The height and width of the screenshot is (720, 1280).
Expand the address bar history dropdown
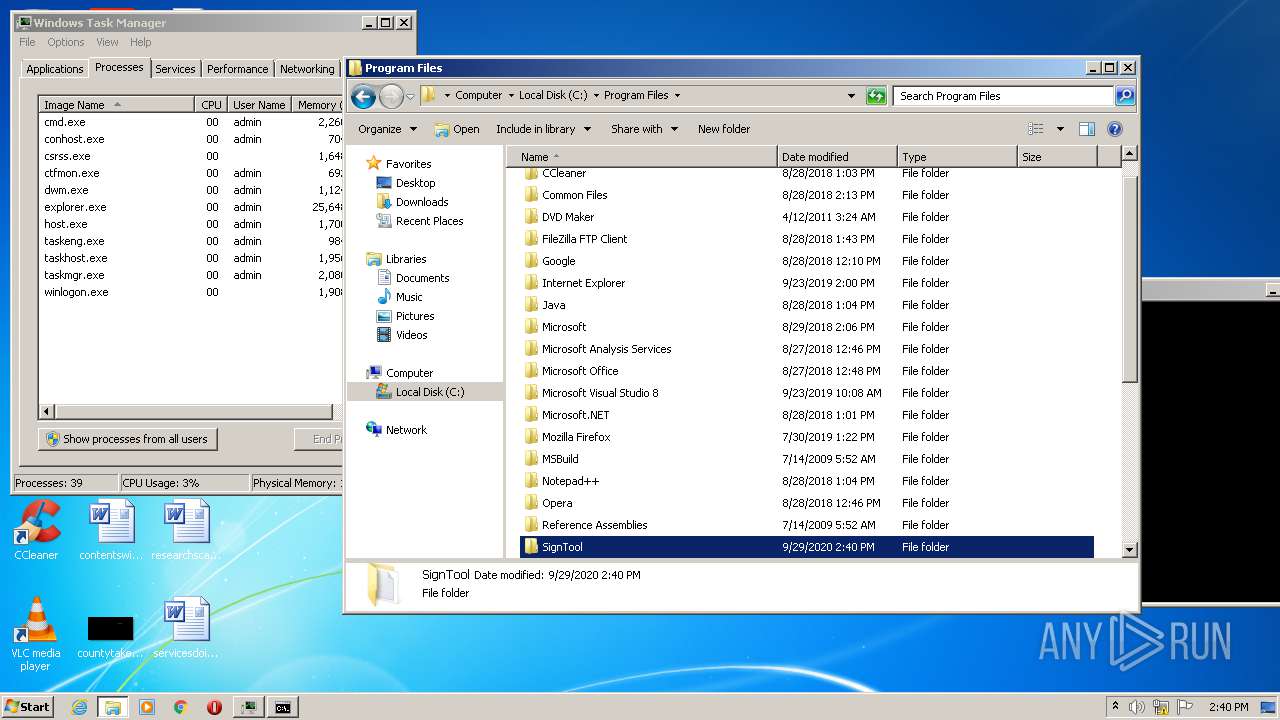coord(851,96)
